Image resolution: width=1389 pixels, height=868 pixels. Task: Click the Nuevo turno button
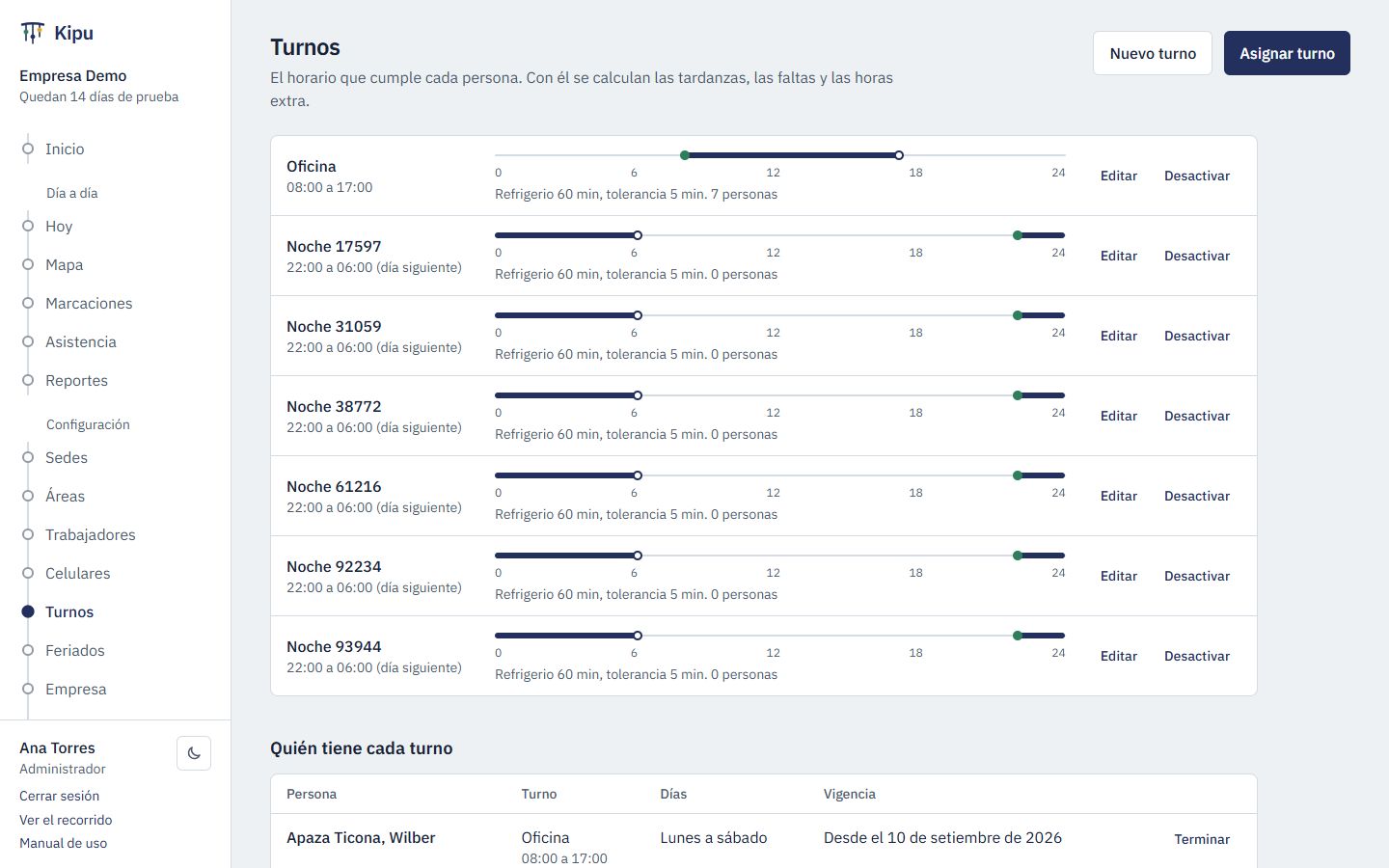1153,53
